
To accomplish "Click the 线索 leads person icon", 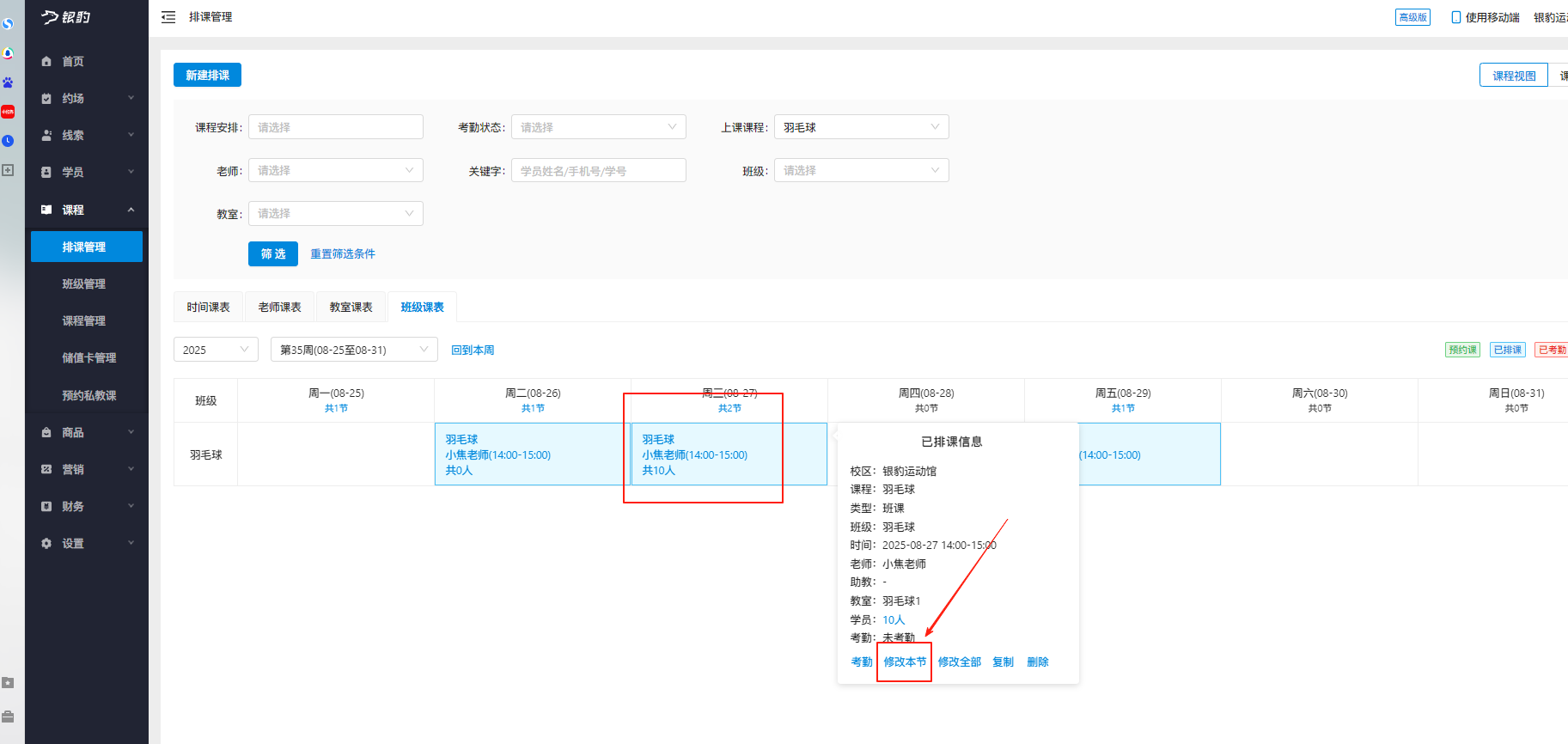I will 46,136.
